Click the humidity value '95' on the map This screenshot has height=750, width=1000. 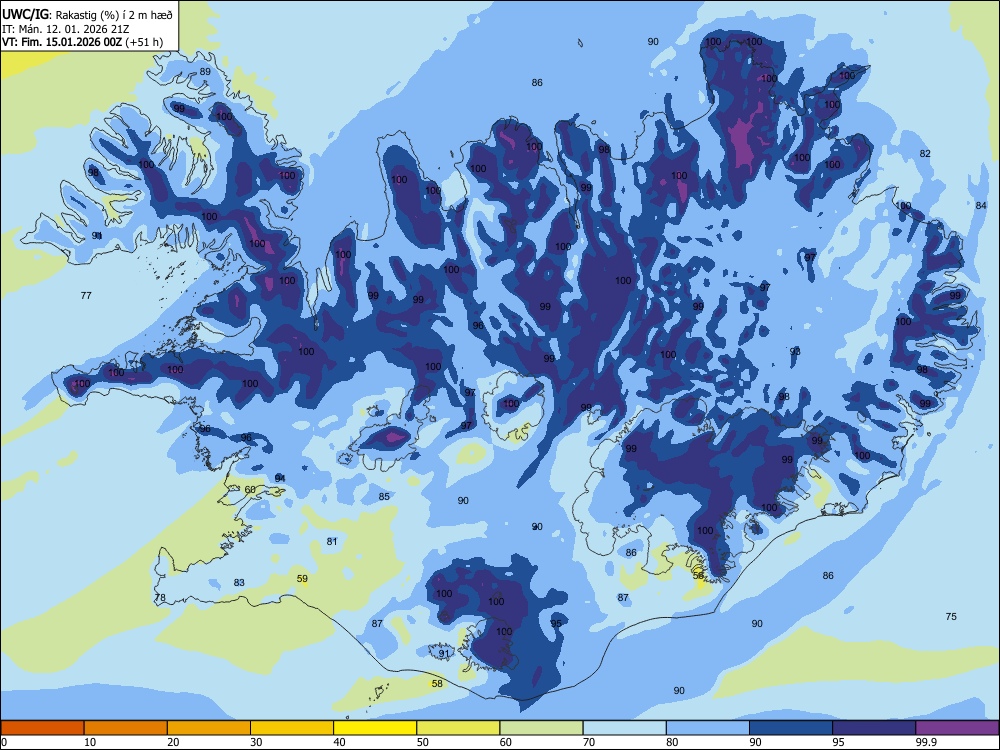pos(556,624)
